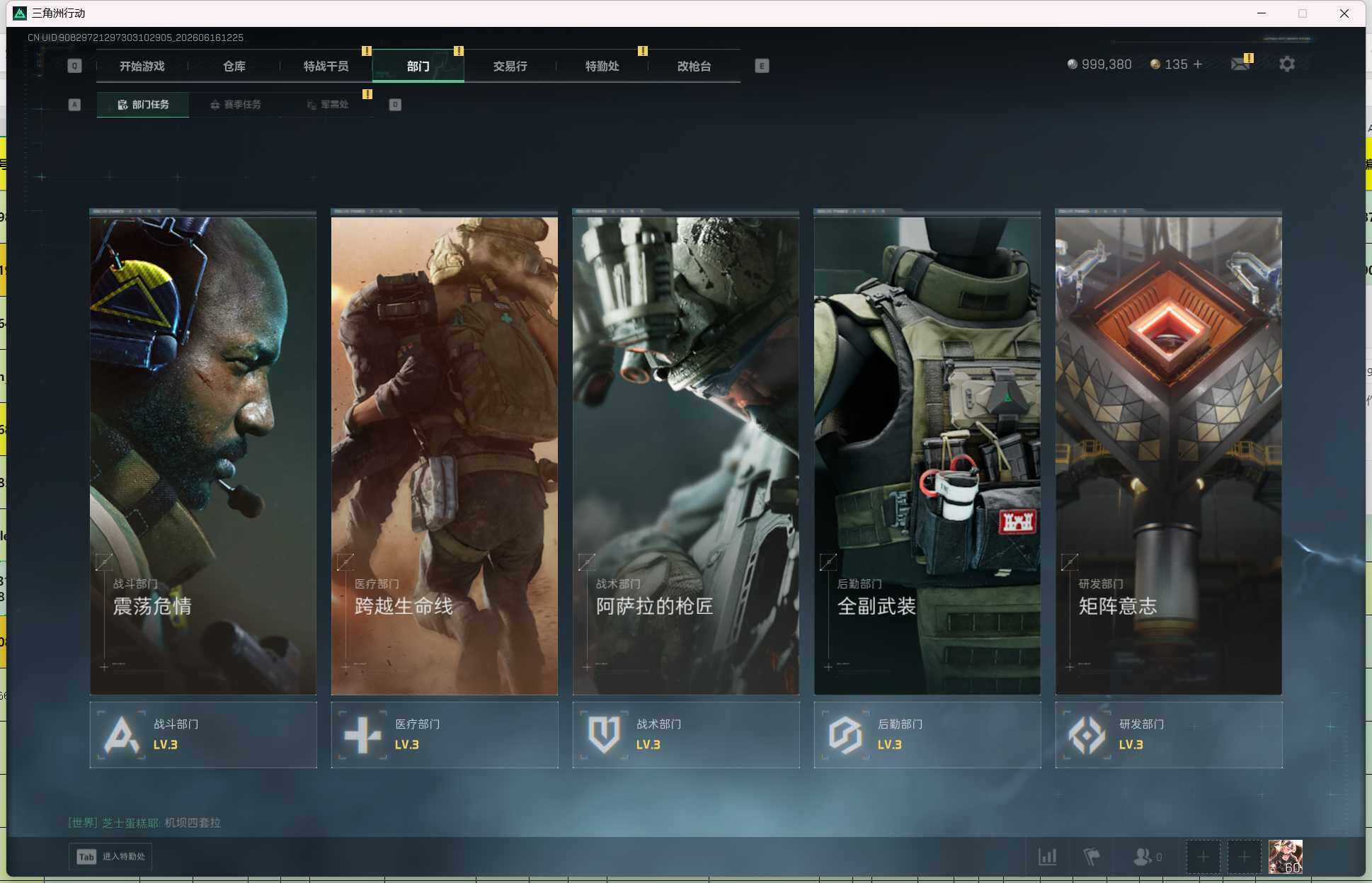
Task: Select the 部门任务 sub-tab
Action: coord(143,105)
